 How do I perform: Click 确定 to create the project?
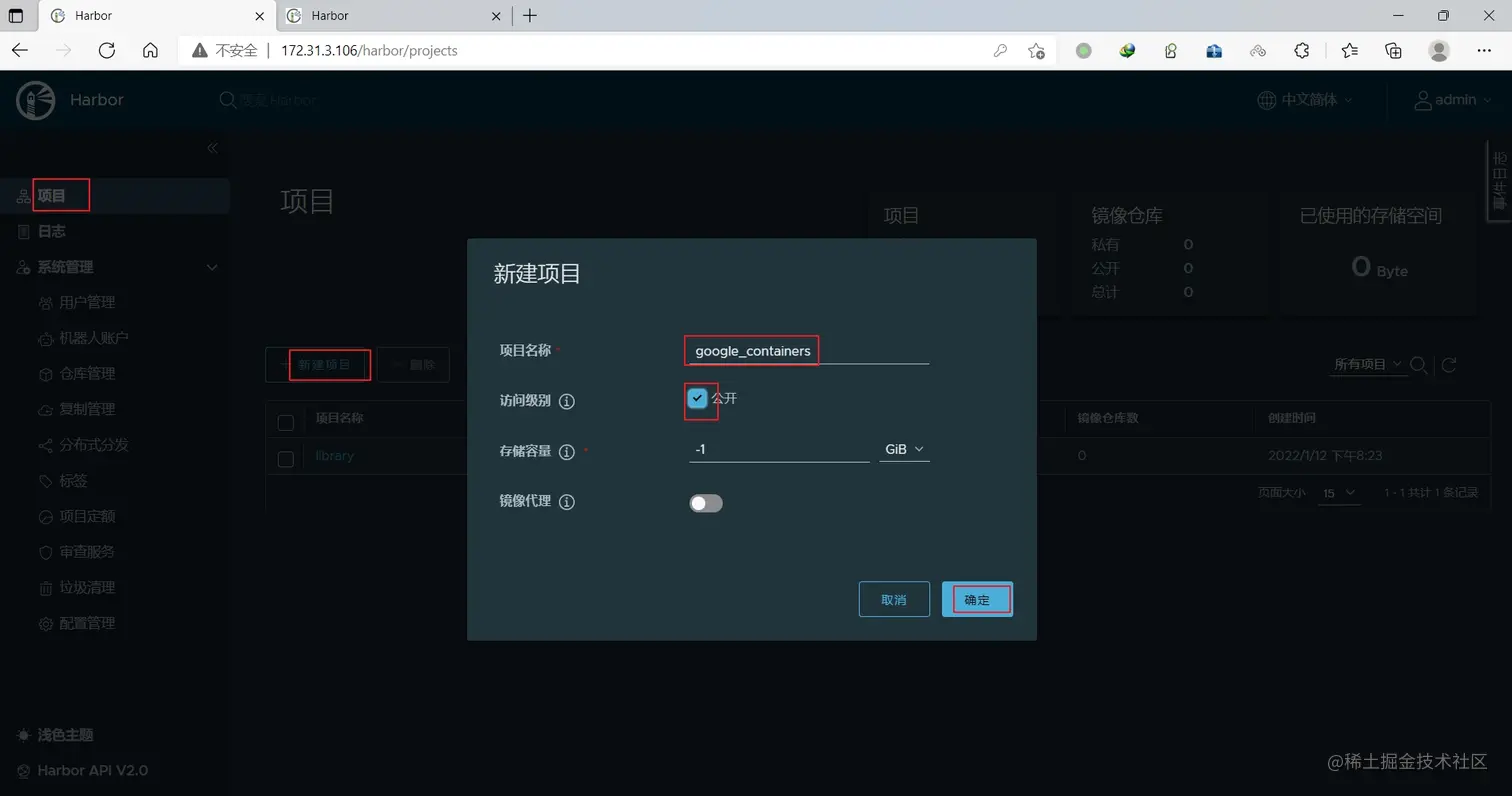977,599
